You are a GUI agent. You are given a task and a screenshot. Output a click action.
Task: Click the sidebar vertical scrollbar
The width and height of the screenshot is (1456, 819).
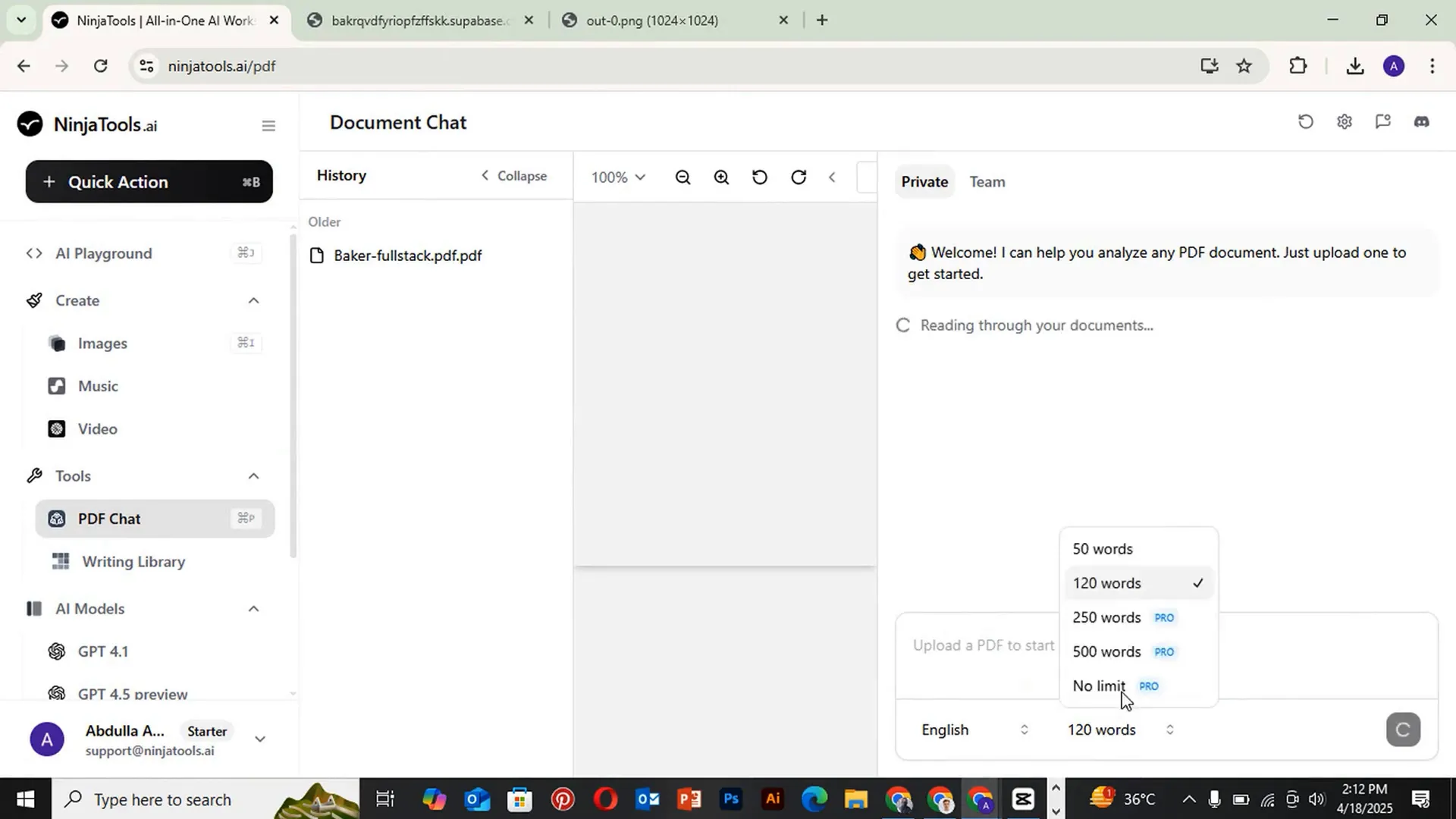pos(293,394)
